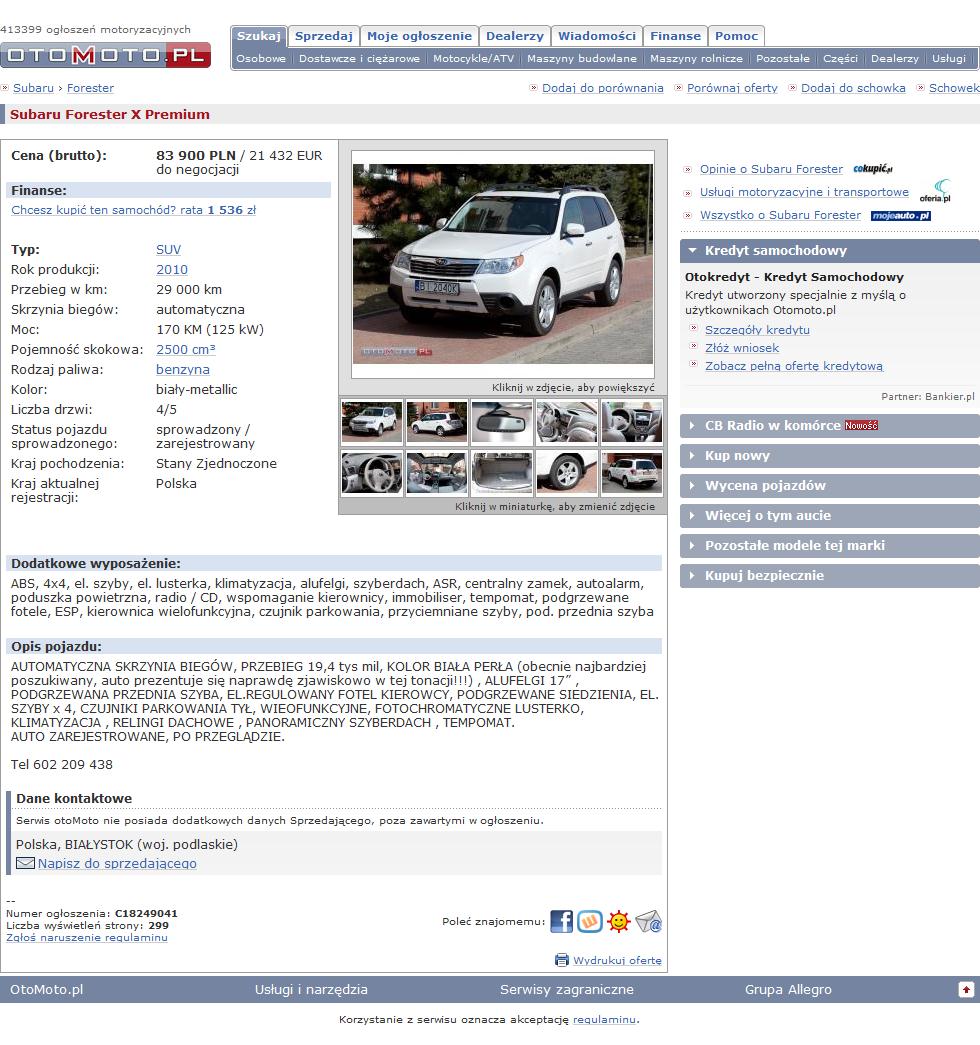
Task: Open the Maszyny rolnicze category
Action: pos(696,59)
